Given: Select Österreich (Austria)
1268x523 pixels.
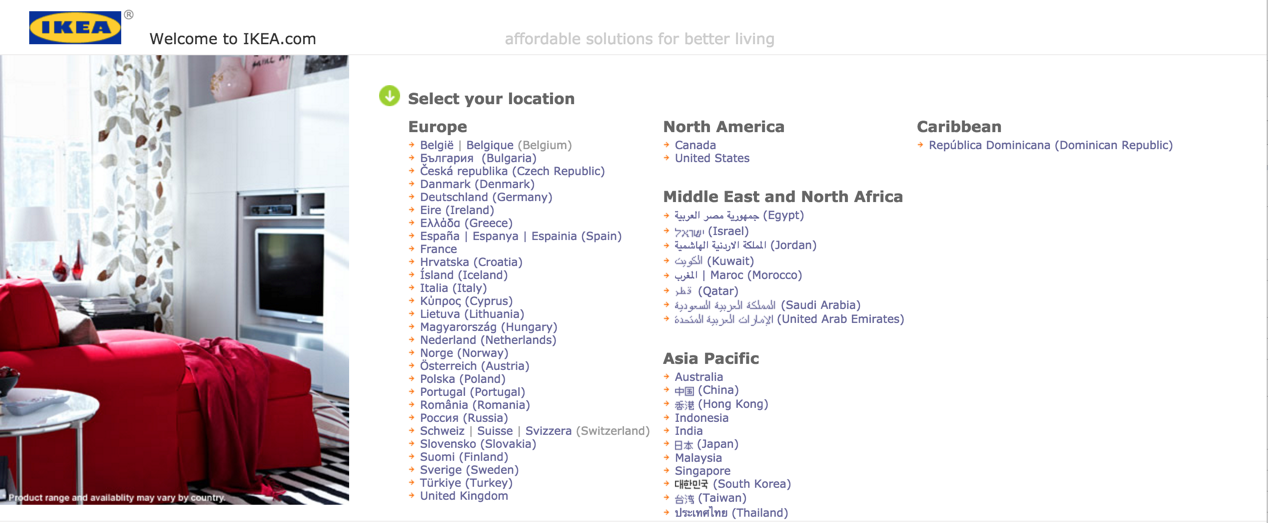Looking at the screenshot, I should point(474,366).
